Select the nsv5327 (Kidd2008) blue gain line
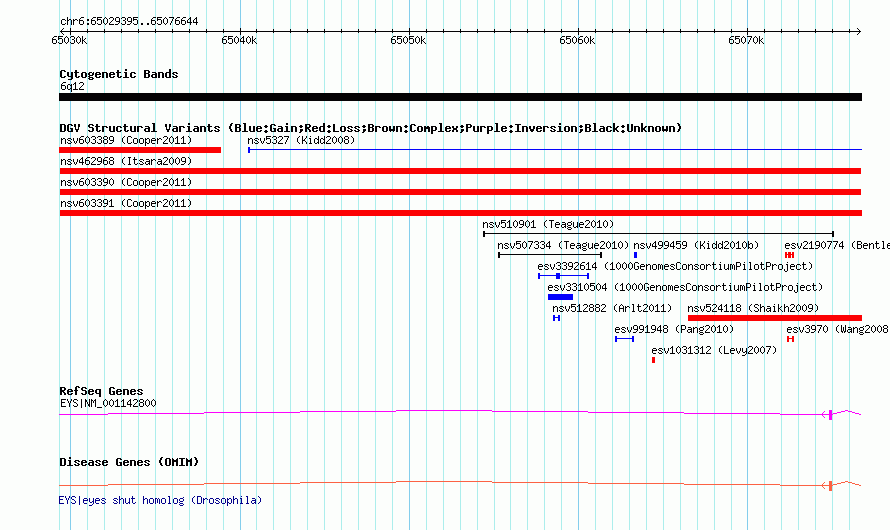 tap(555, 150)
